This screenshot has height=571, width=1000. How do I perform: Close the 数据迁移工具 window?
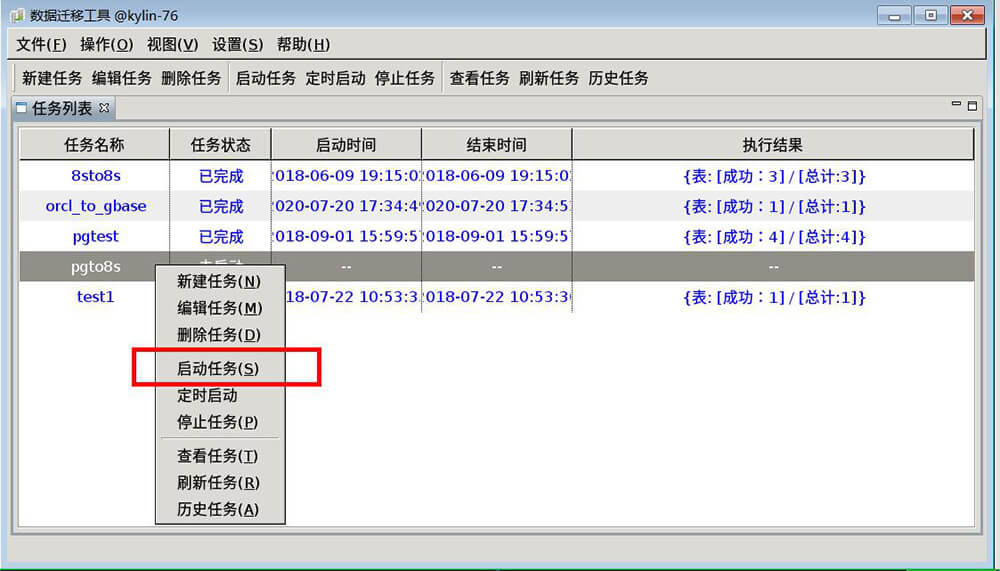click(x=967, y=15)
